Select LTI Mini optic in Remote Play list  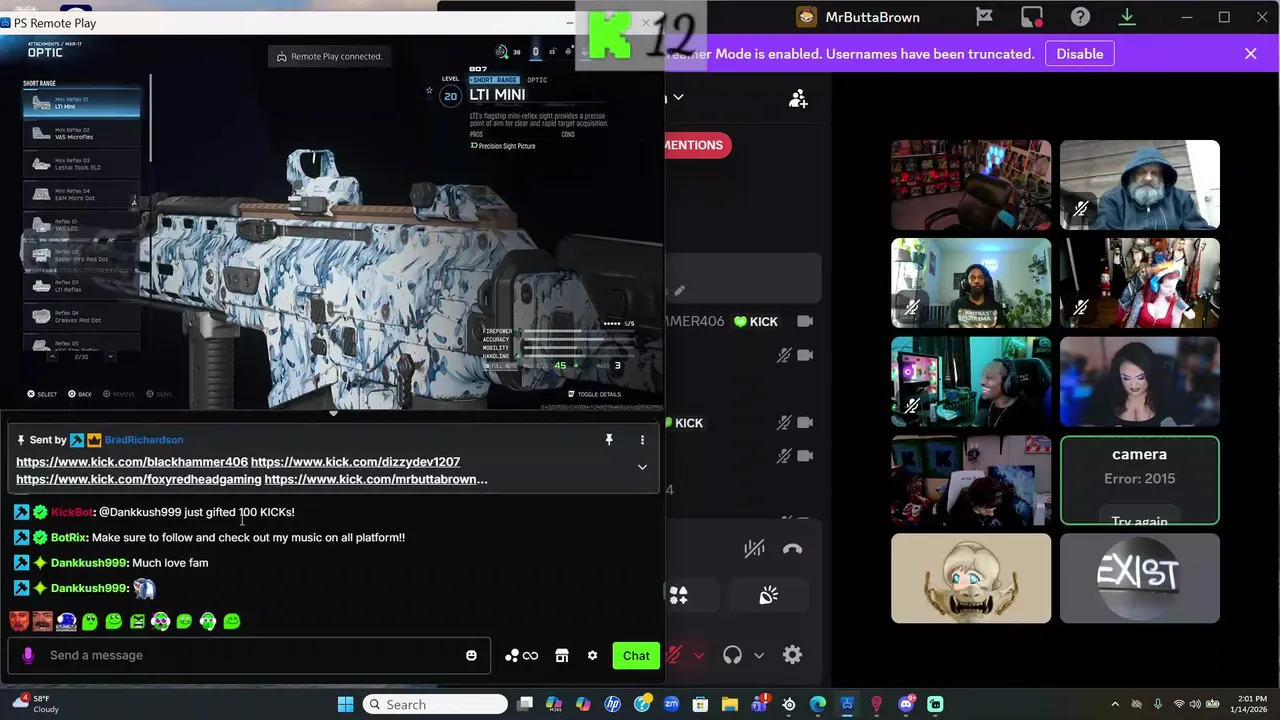pyautogui.click(x=82, y=103)
